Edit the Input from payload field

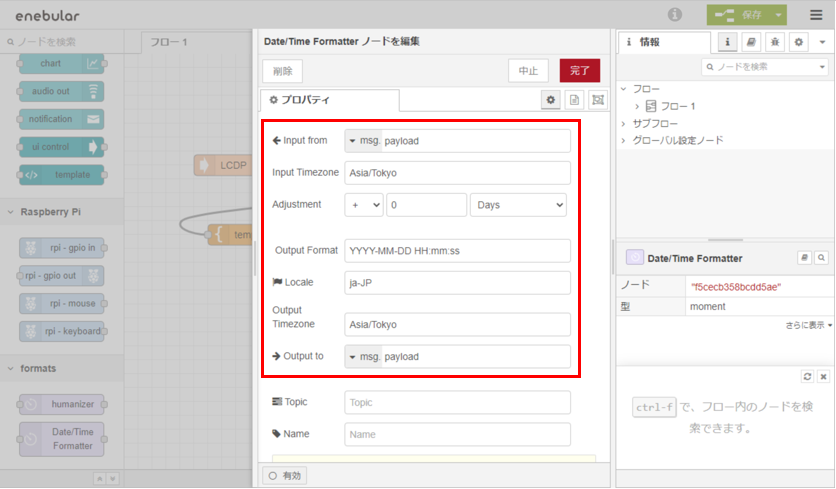tap(476, 141)
